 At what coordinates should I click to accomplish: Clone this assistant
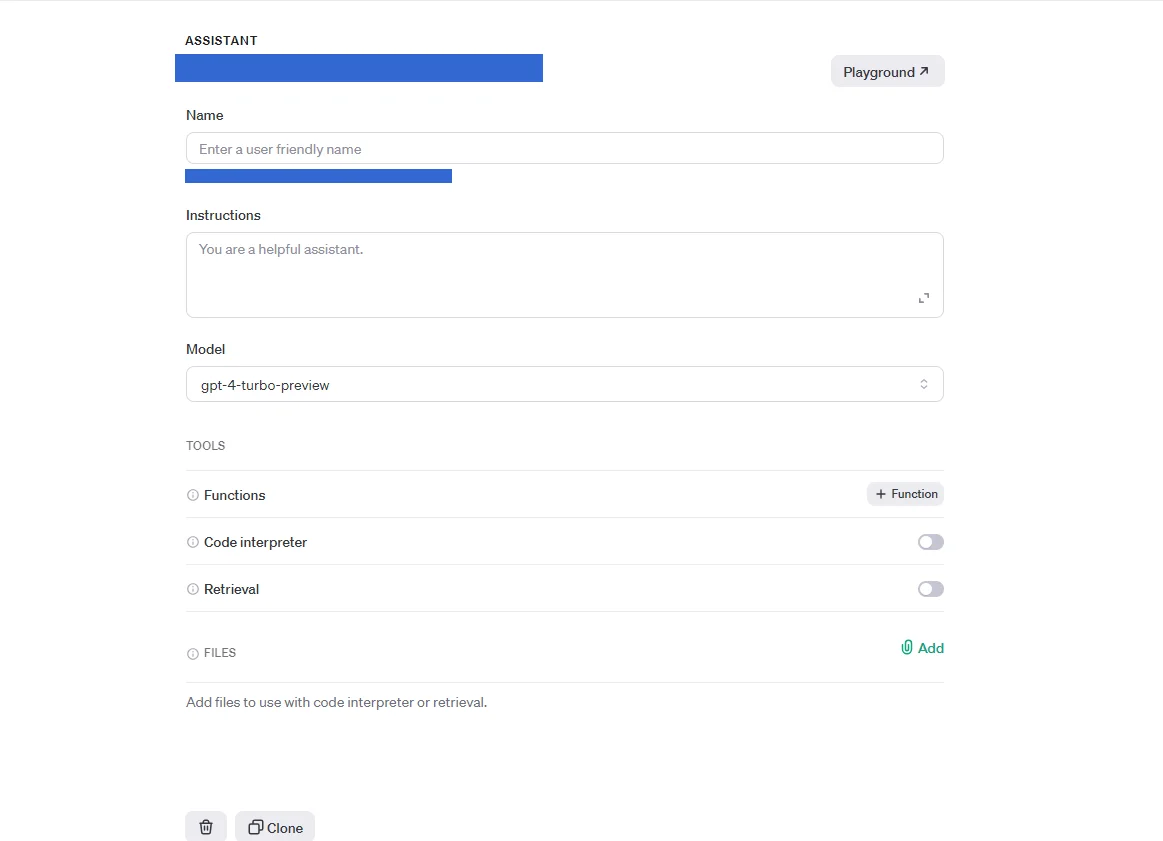tap(275, 827)
